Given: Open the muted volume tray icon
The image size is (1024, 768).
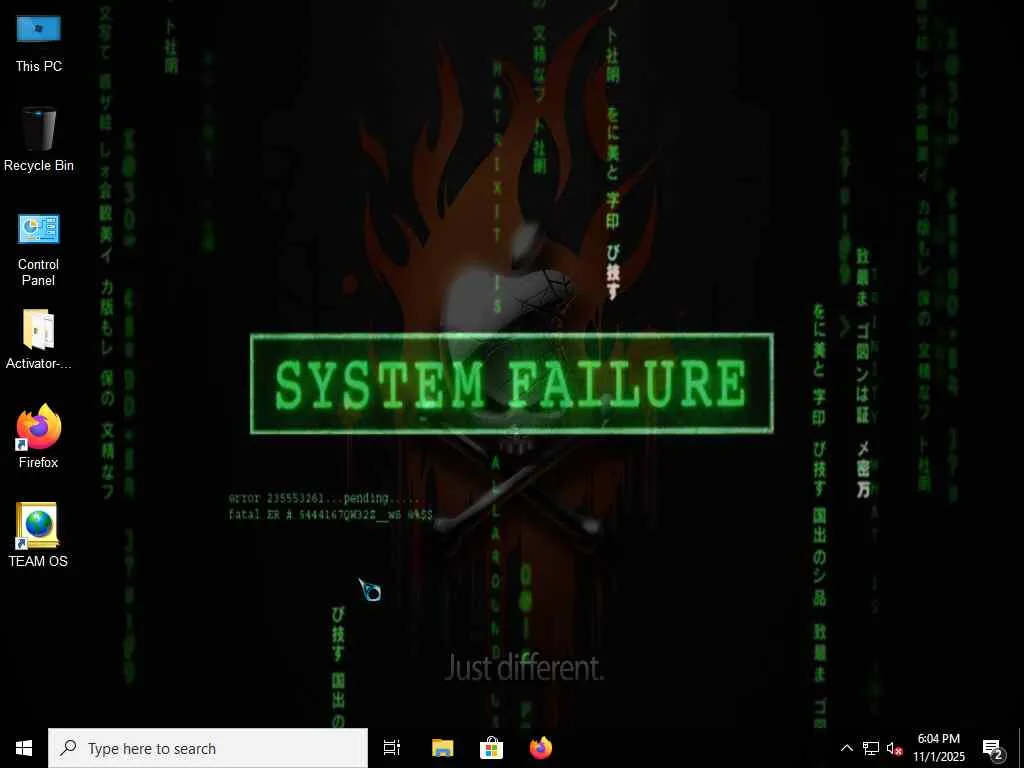Looking at the screenshot, I should pyautogui.click(x=894, y=748).
